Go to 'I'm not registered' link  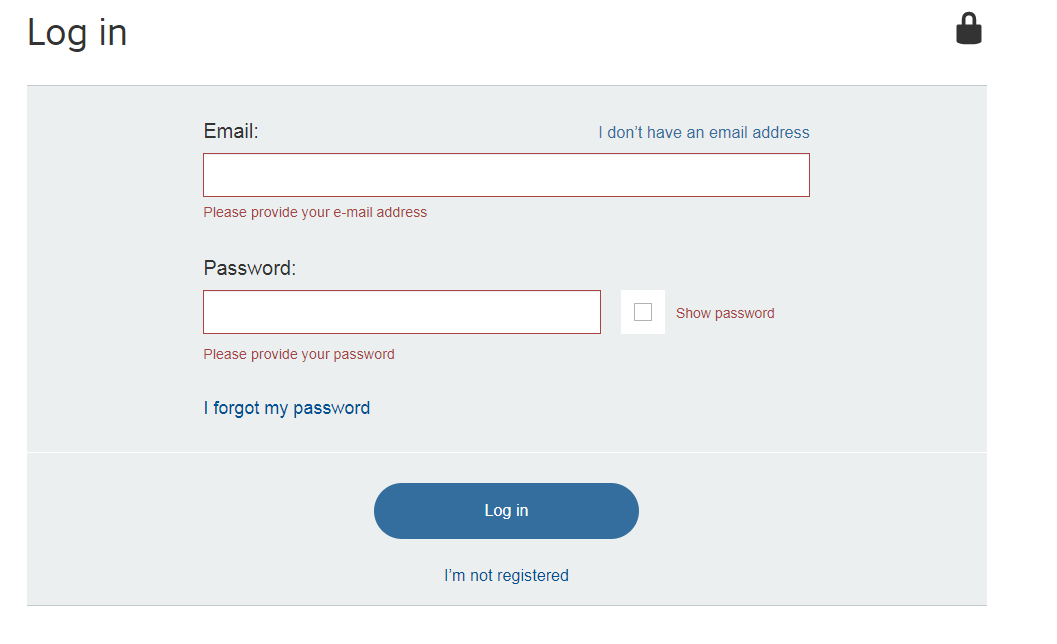pos(506,576)
